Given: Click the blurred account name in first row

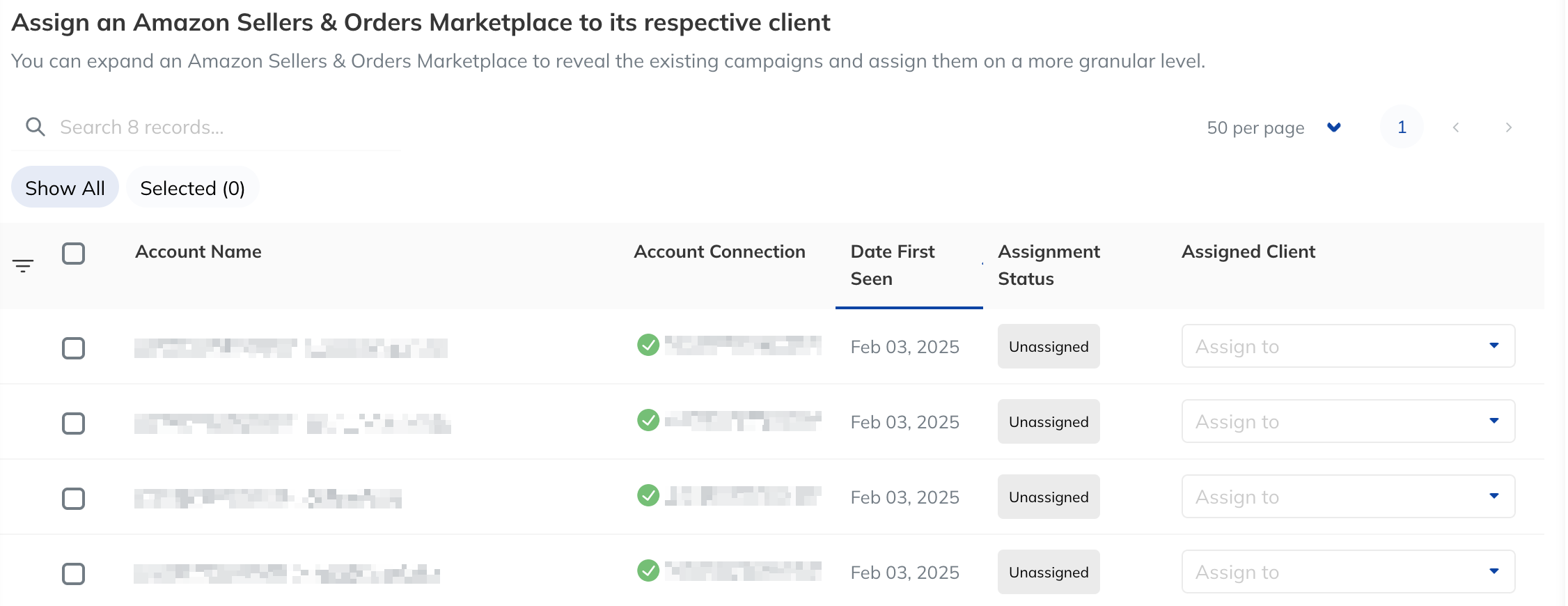Looking at the screenshot, I should [x=291, y=348].
